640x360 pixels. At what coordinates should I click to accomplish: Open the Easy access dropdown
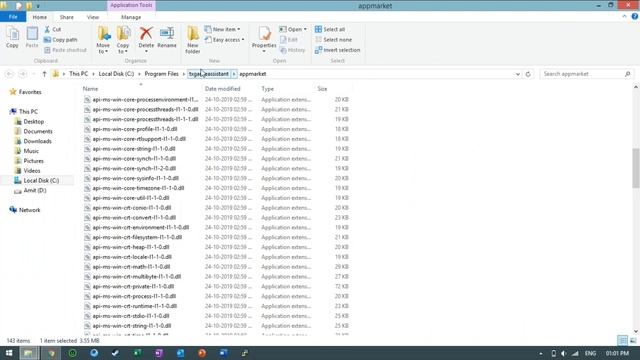point(224,40)
